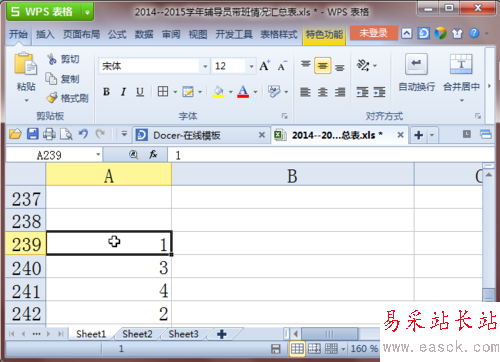Click the increase indent icon

[380, 92]
